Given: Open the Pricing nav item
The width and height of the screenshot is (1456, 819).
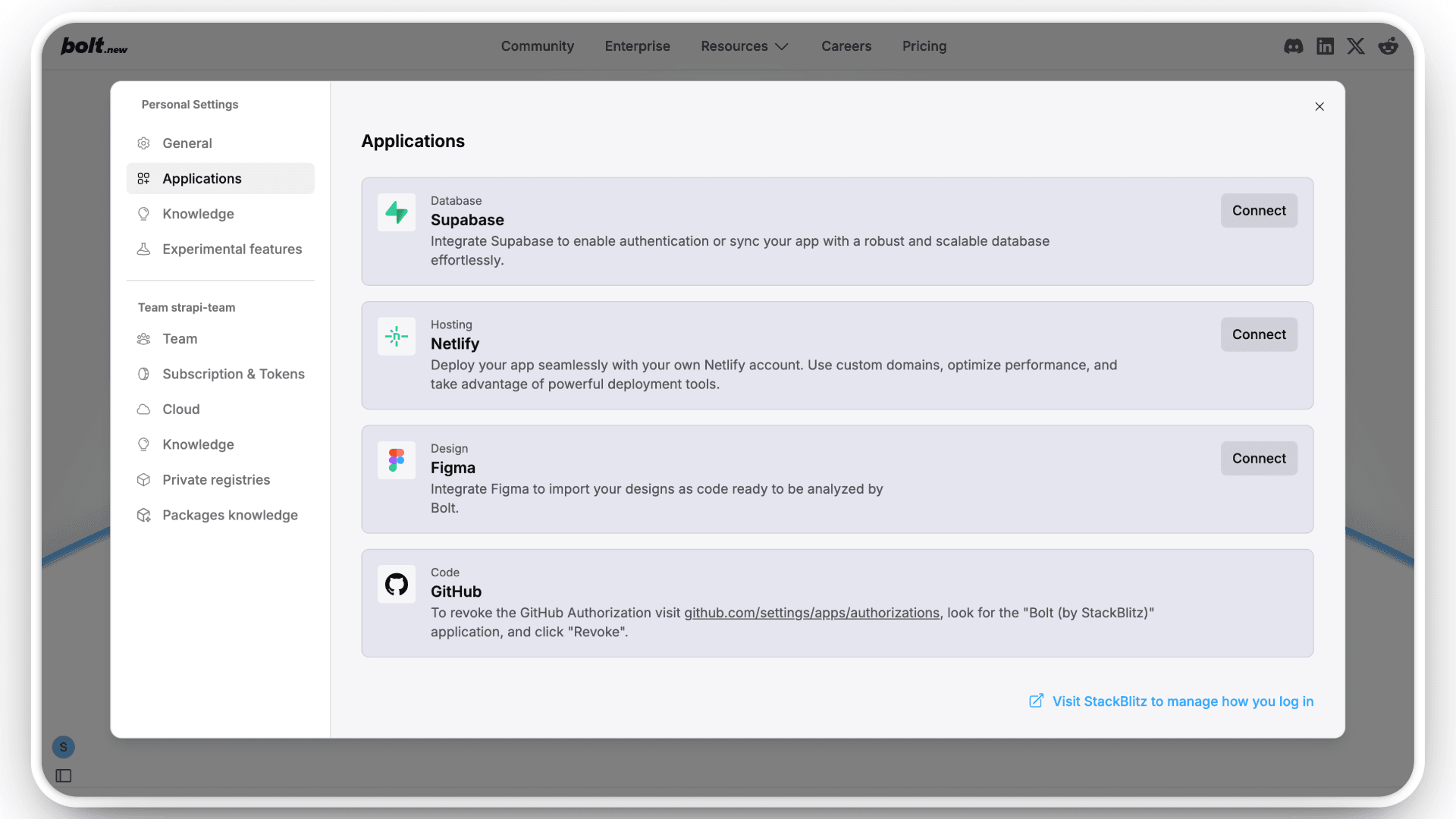Looking at the screenshot, I should [924, 46].
